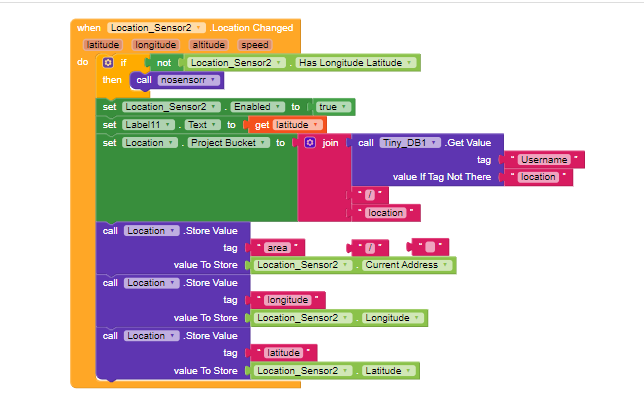
Task: Click the speed event parameter
Action: [x=255, y=45]
